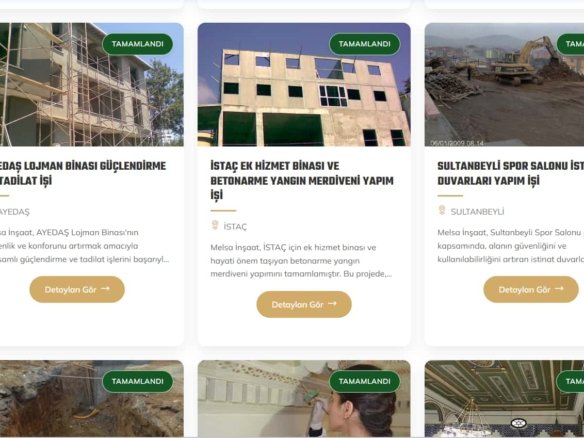This screenshot has height=438, width=584.
Task: Open details for İSTAÇ Ek Hizmet Binası
Action: (304, 304)
